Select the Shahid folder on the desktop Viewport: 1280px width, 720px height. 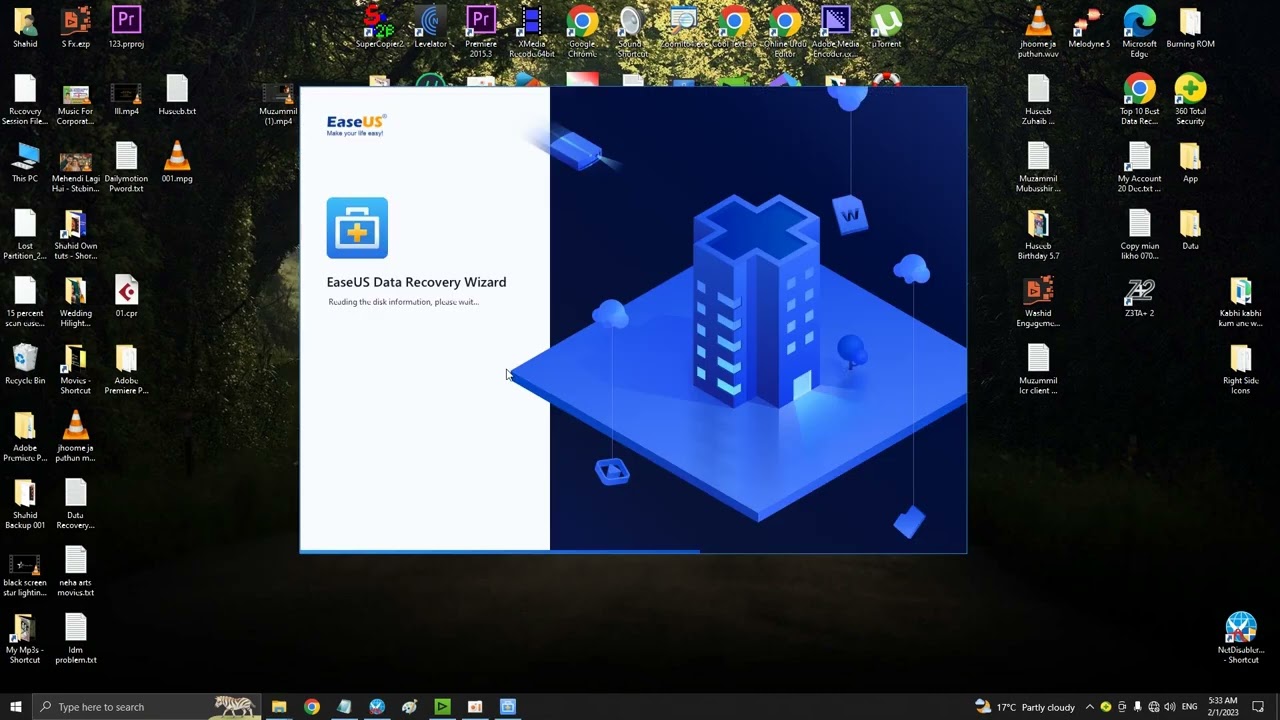25,27
